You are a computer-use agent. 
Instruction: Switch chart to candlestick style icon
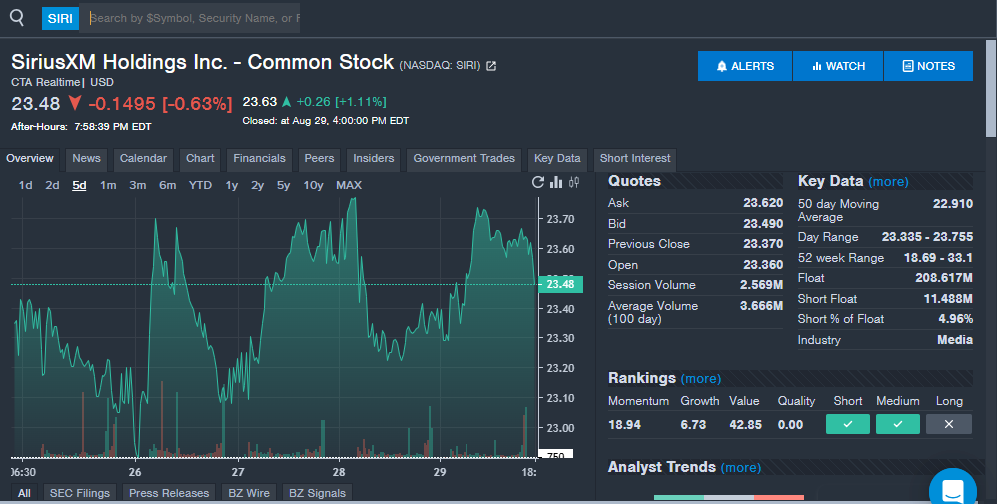tap(574, 182)
